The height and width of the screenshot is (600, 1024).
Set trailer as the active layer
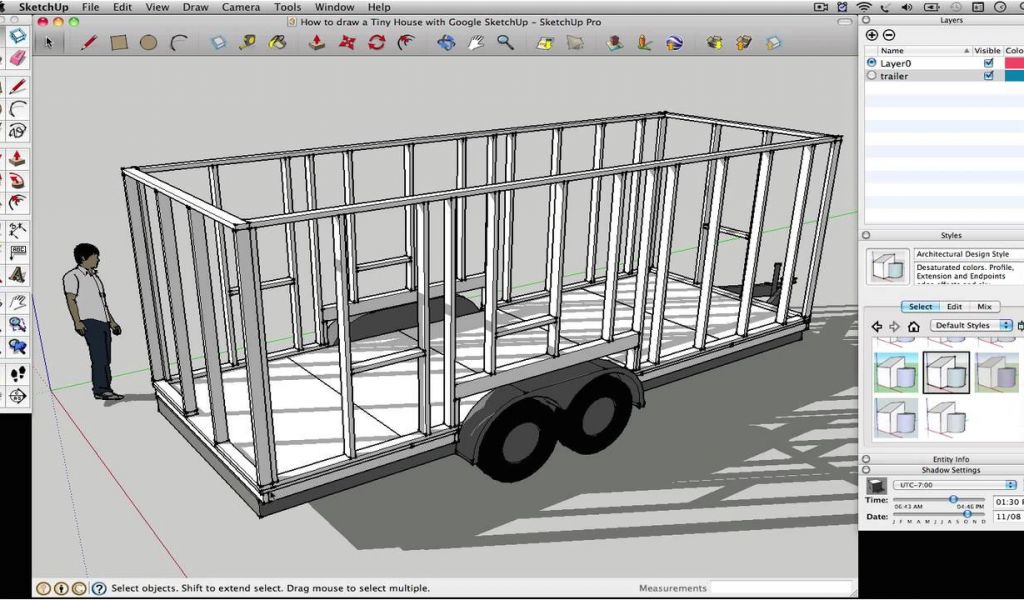pyautogui.click(x=872, y=76)
